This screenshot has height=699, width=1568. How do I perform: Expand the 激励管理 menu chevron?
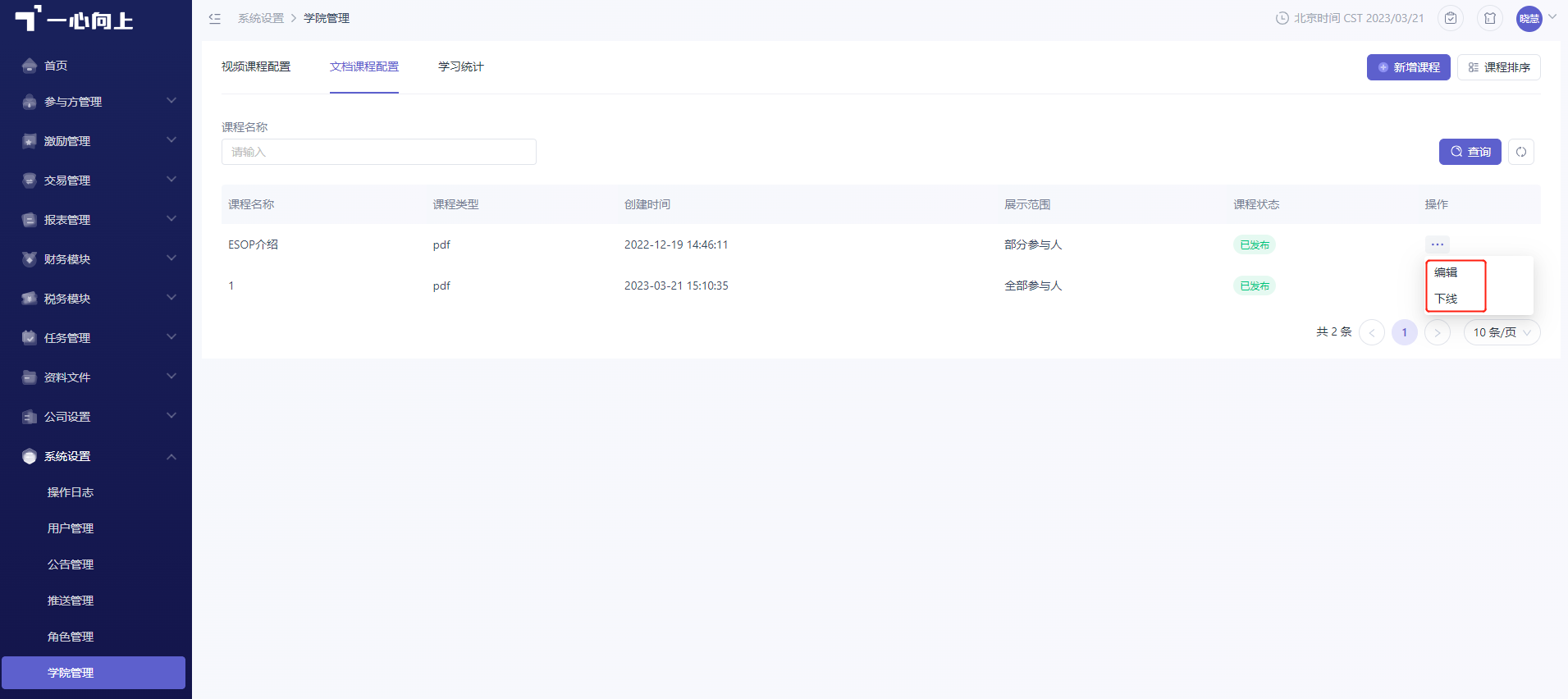tap(171, 139)
